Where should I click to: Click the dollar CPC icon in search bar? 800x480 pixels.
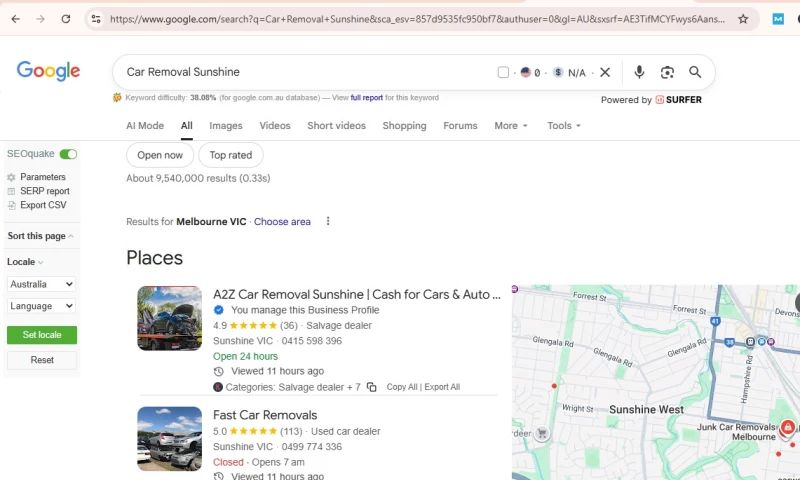[558, 72]
